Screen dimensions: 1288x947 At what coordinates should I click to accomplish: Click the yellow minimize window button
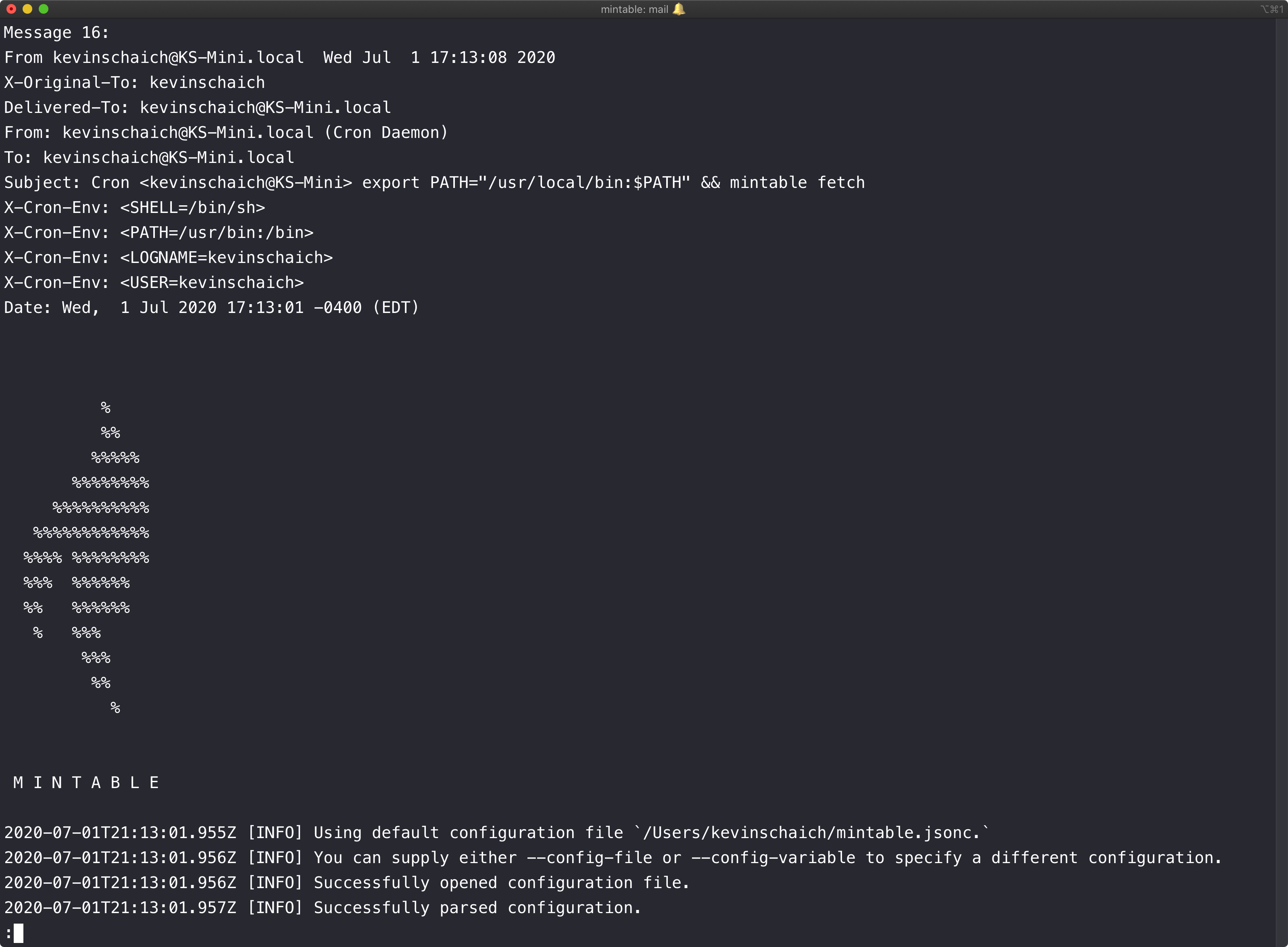(27, 9)
